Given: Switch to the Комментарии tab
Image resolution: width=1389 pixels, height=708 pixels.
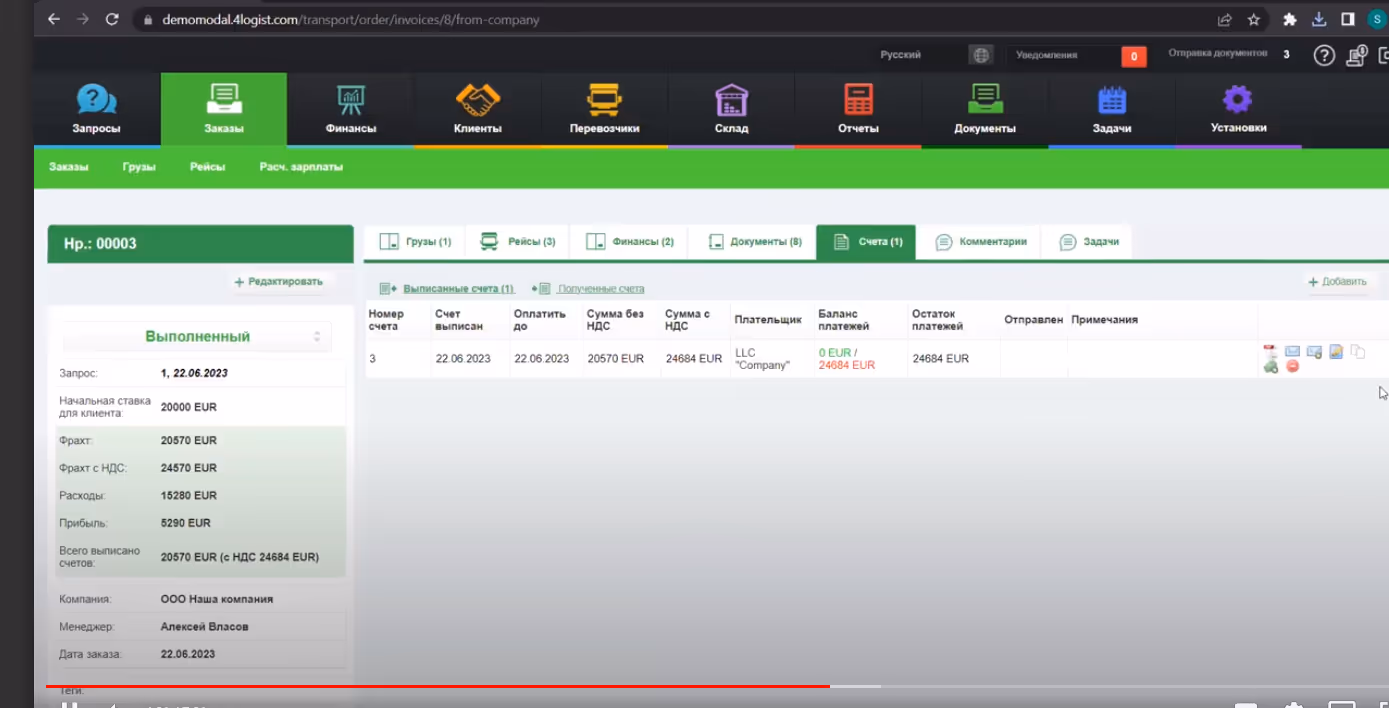Looking at the screenshot, I should tap(980, 242).
